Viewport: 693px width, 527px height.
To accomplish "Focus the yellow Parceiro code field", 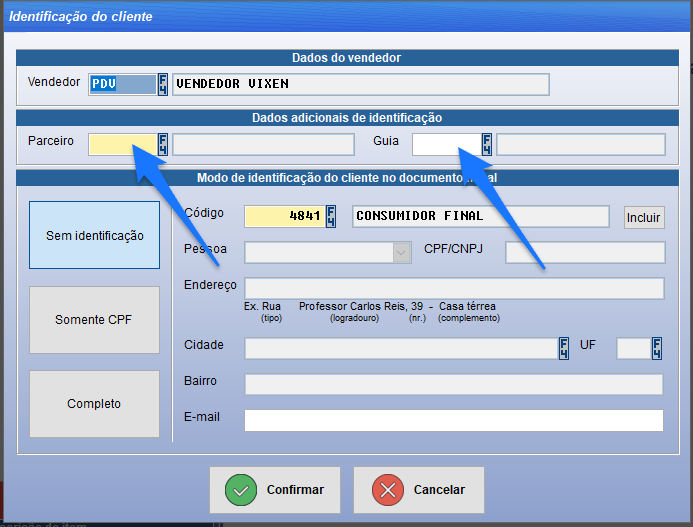I will [x=121, y=144].
